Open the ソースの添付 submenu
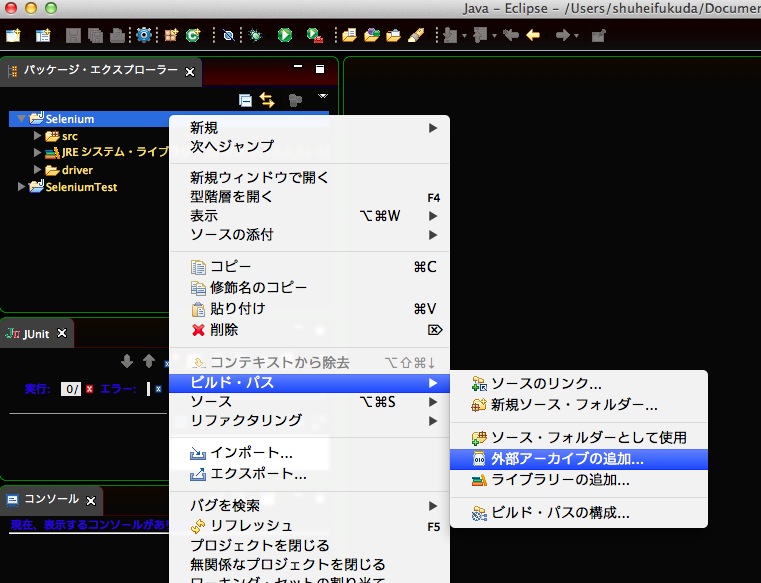The width and height of the screenshot is (761, 583). click(x=309, y=234)
